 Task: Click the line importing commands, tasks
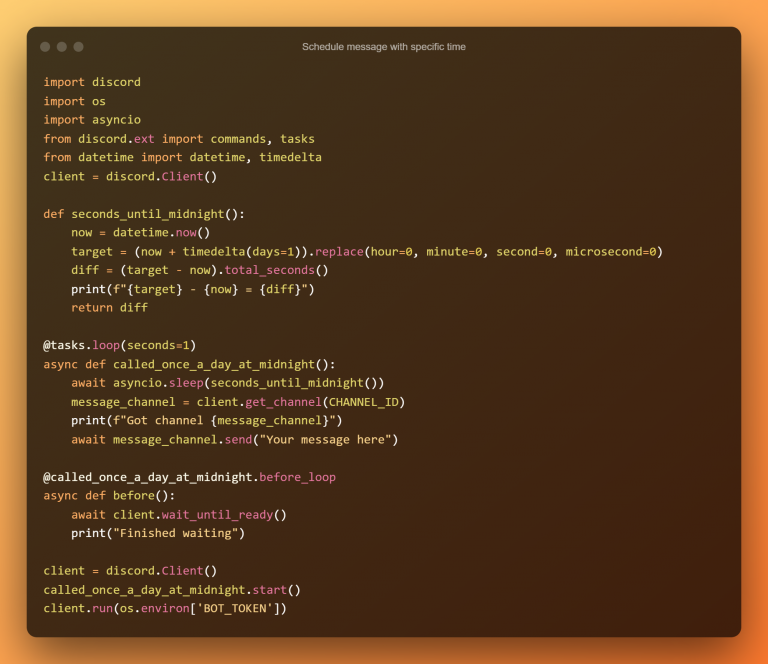coord(179,139)
